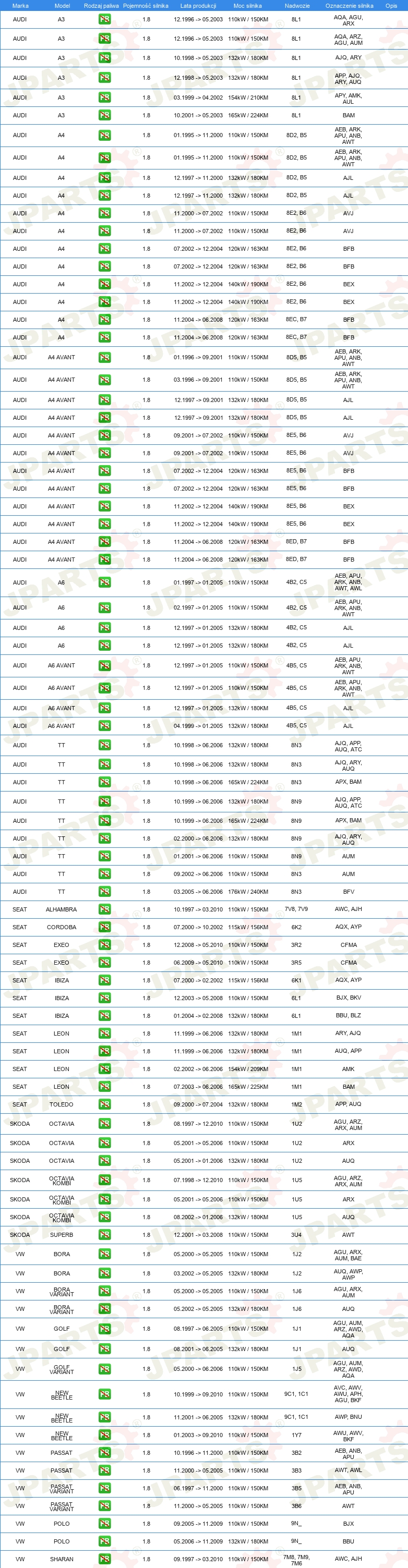Click fuel icon in VW Bora Variant 132kW row

(x=105, y=1309)
